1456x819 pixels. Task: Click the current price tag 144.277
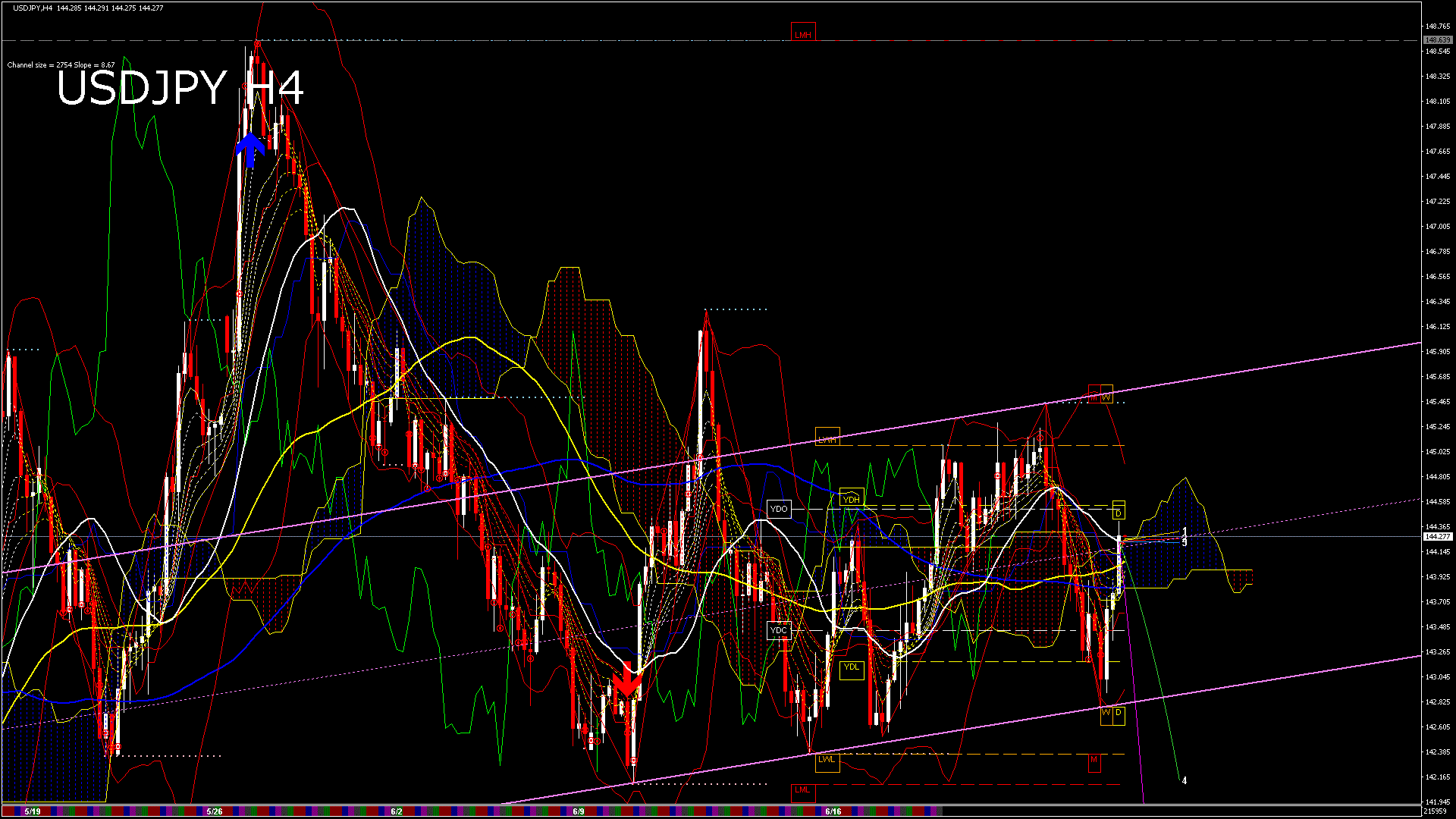[1437, 536]
